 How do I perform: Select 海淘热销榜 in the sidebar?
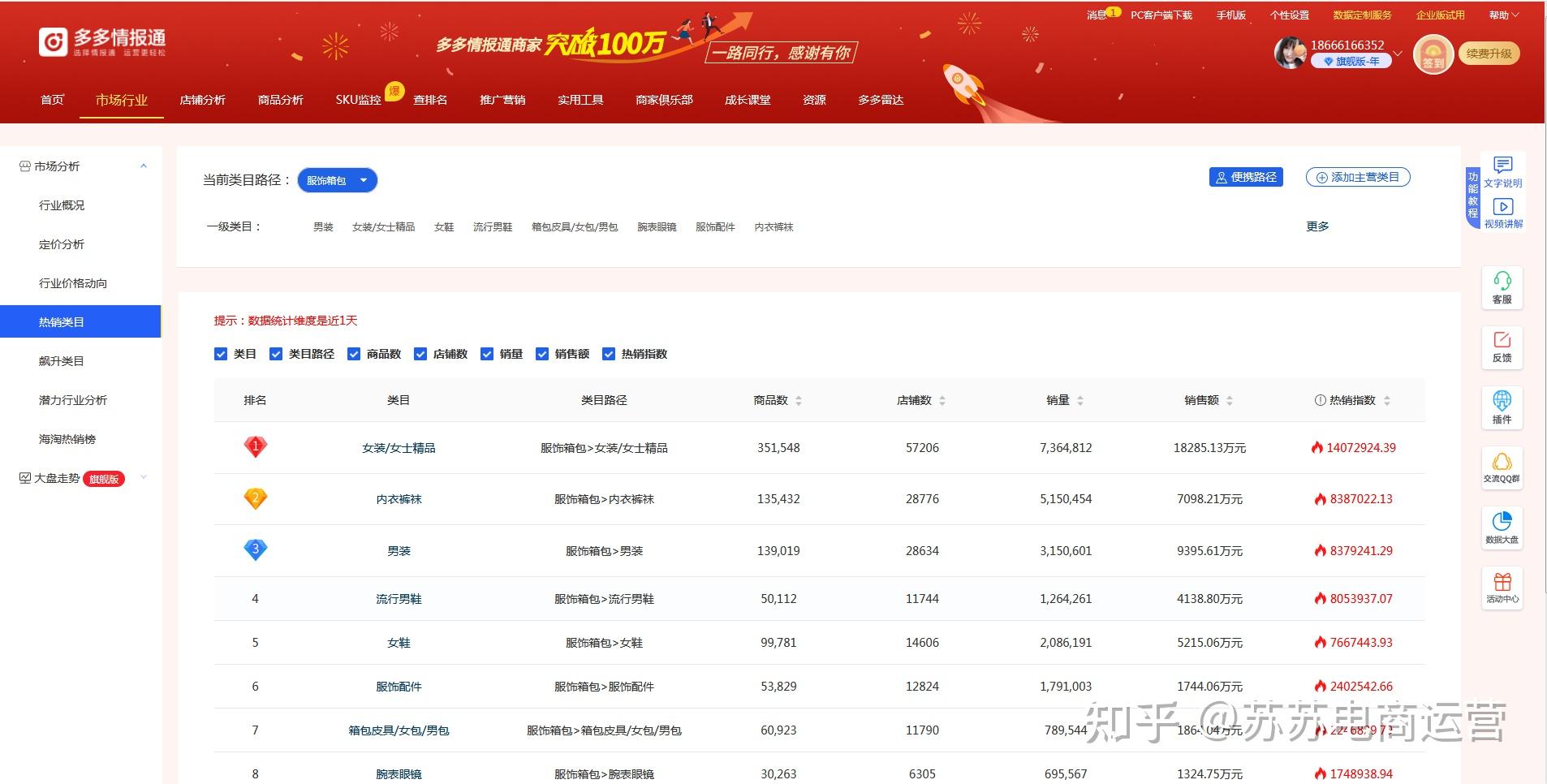click(x=67, y=439)
